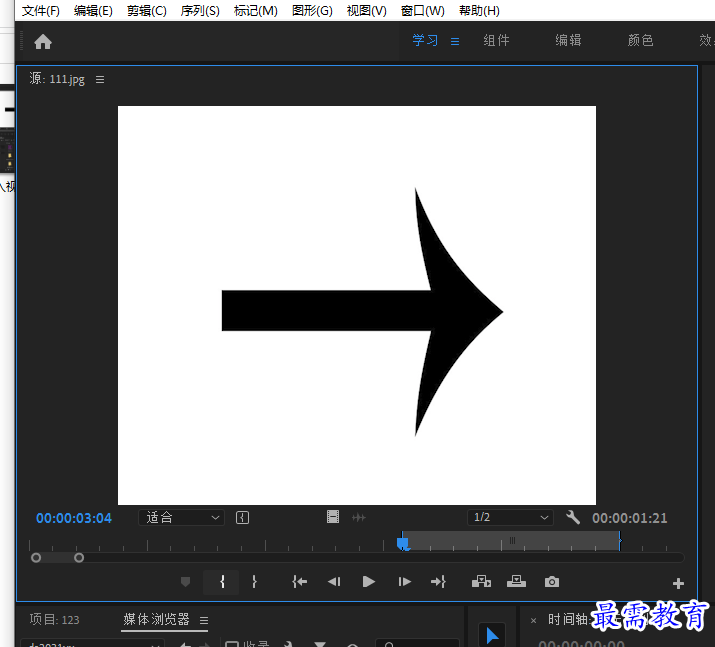
Task: Go to In point
Action: (x=299, y=582)
